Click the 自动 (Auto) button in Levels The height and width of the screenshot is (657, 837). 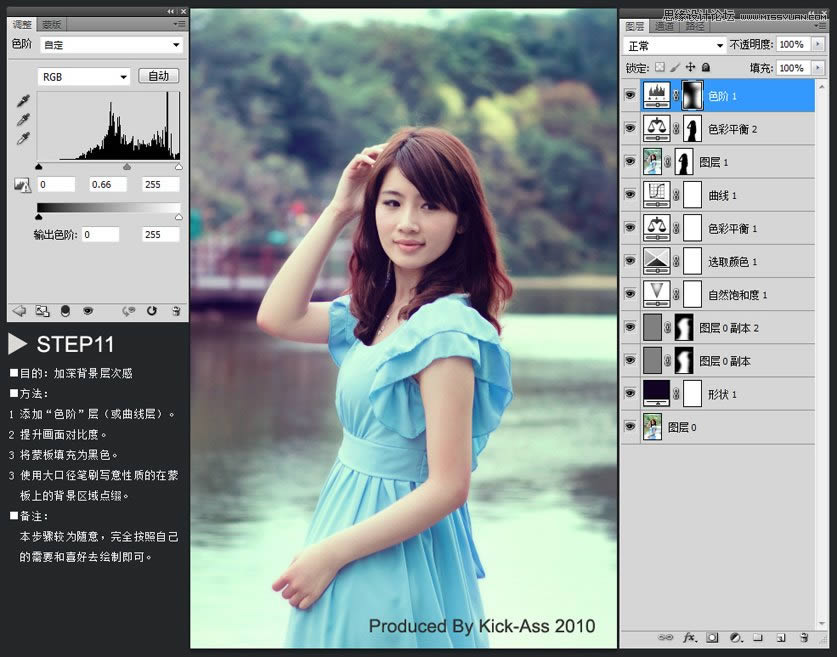pyautogui.click(x=158, y=76)
